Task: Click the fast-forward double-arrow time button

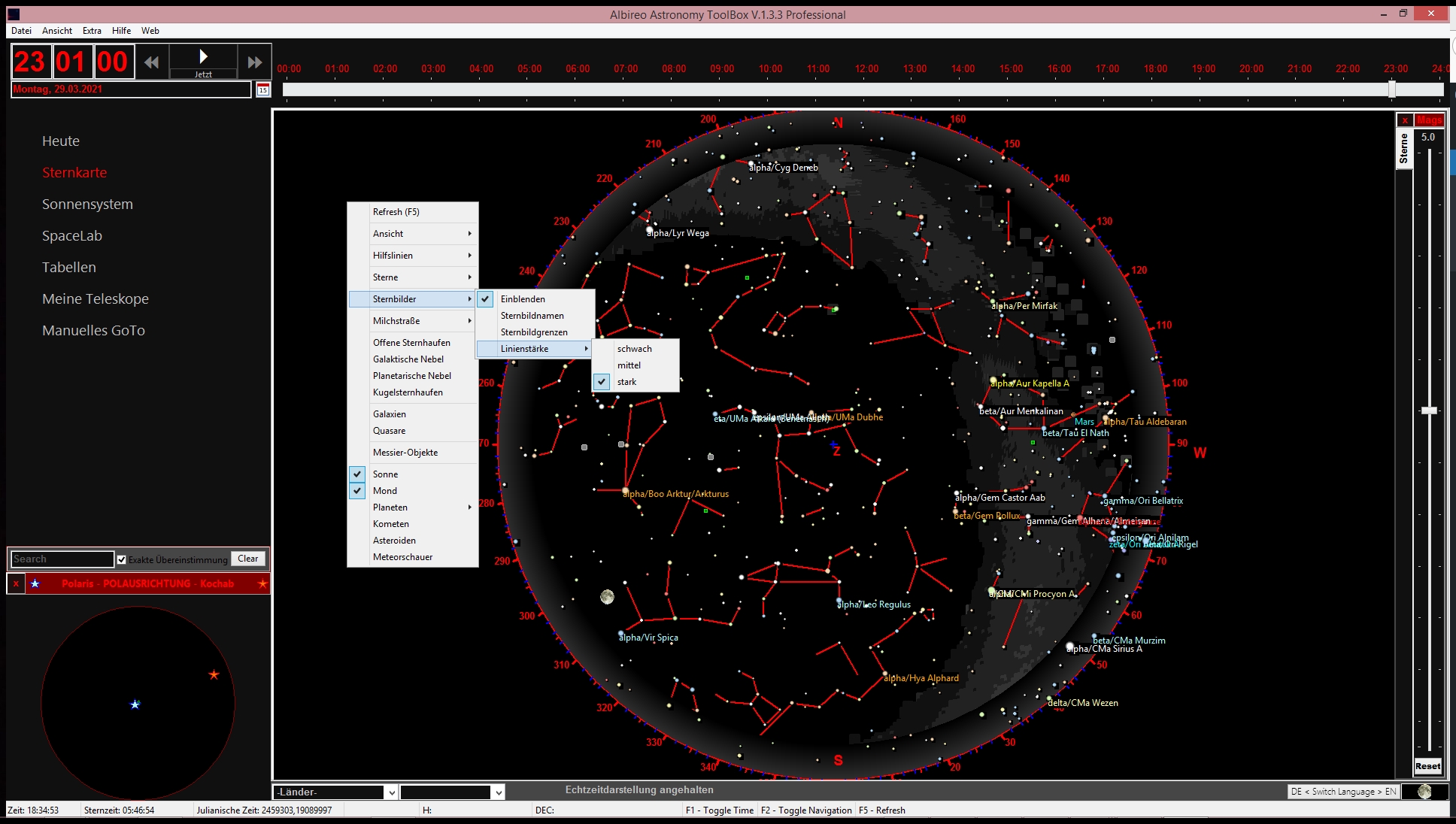Action: 254,62
